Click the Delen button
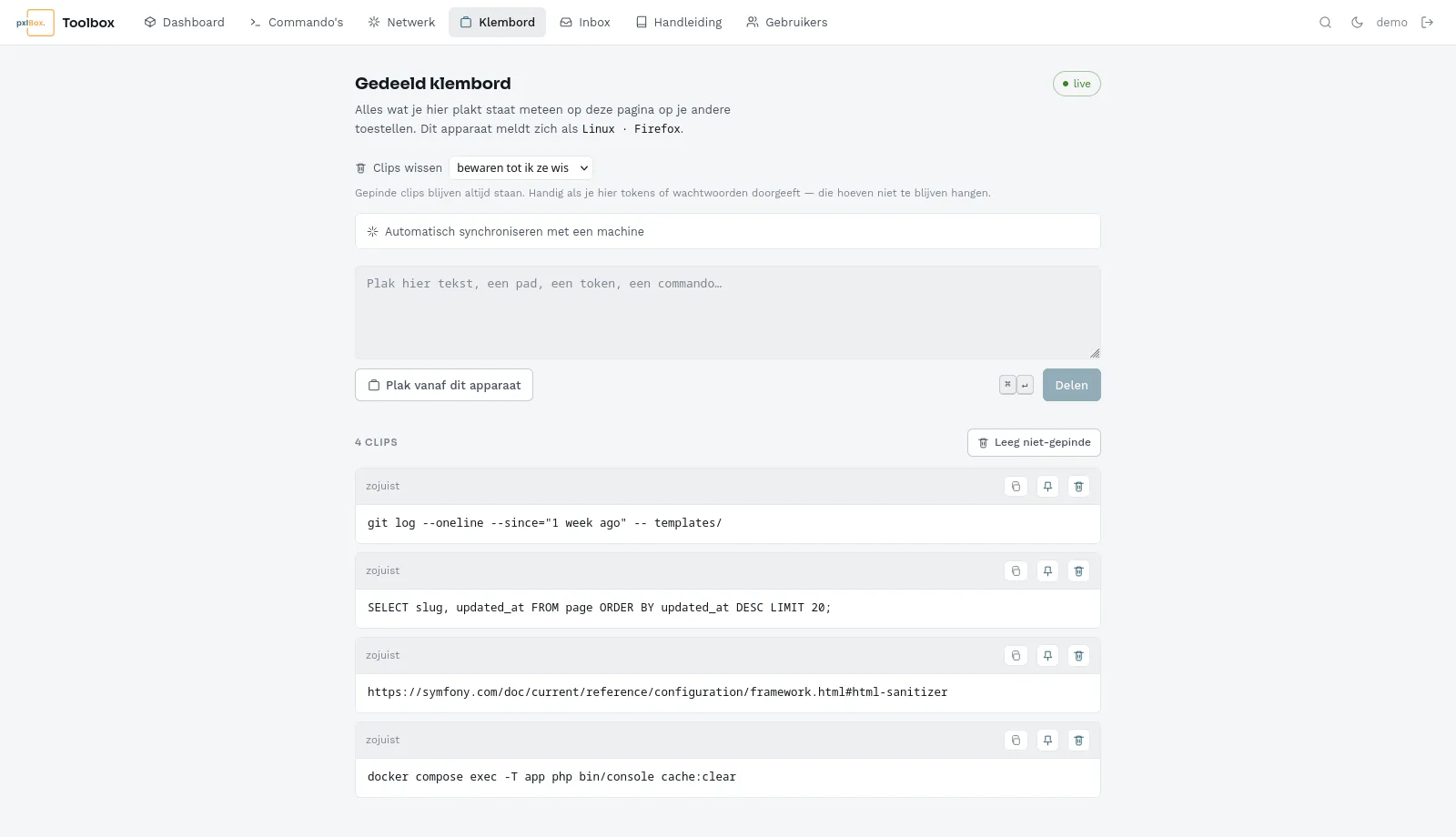Image resolution: width=1456 pixels, height=837 pixels. [1072, 385]
